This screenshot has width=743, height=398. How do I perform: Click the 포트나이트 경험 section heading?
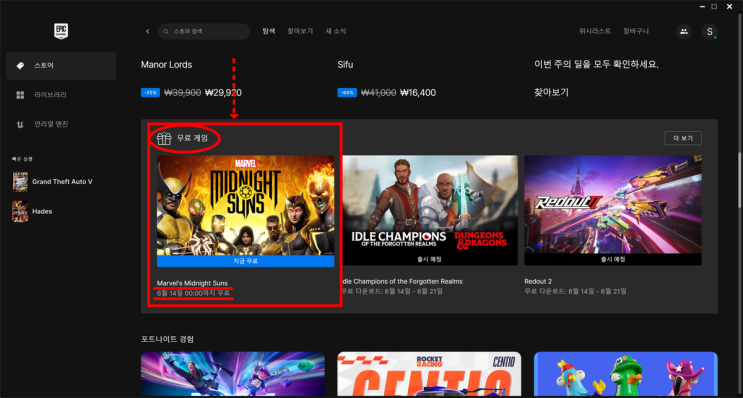point(167,339)
